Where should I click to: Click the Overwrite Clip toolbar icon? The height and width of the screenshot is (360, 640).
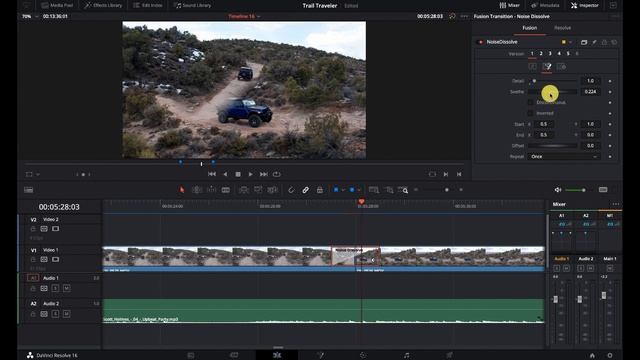pyautogui.click(x=258, y=190)
